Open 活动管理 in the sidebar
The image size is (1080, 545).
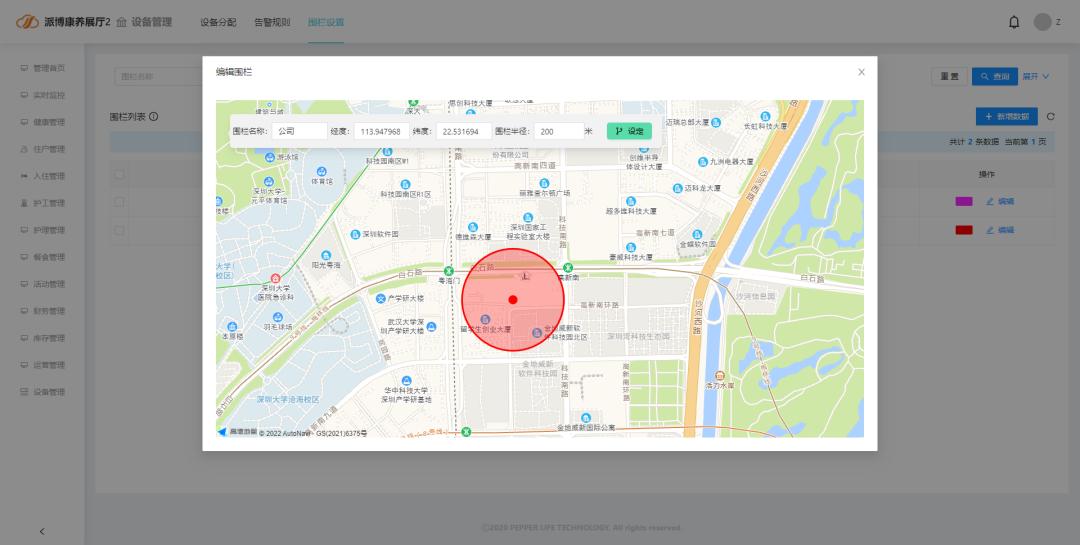pyautogui.click(x=43, y=284)
